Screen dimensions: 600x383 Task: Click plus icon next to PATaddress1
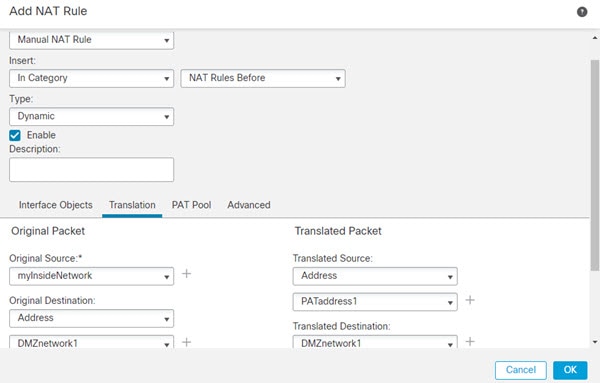[470, 300]
